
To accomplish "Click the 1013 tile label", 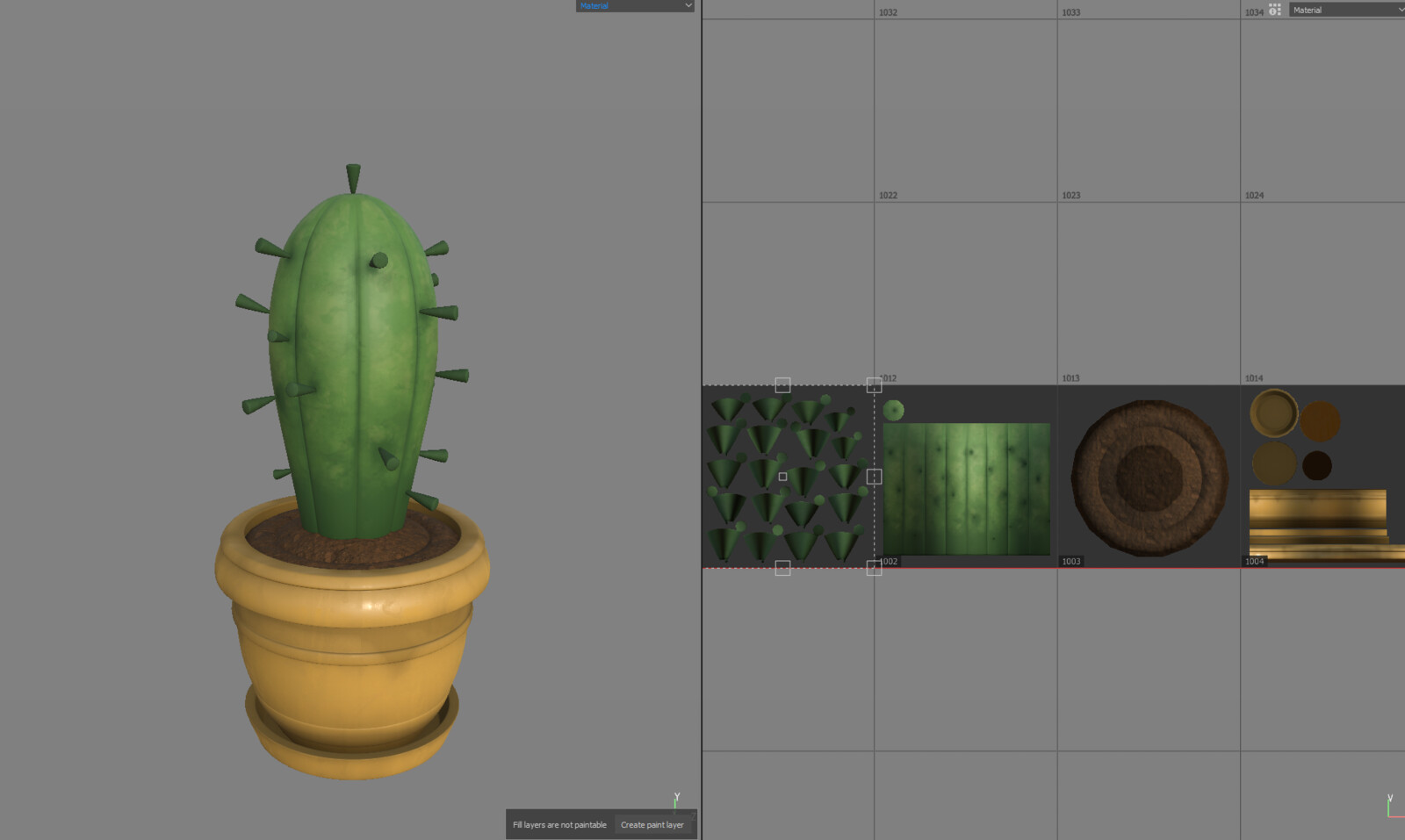I will coord(1071,378).
